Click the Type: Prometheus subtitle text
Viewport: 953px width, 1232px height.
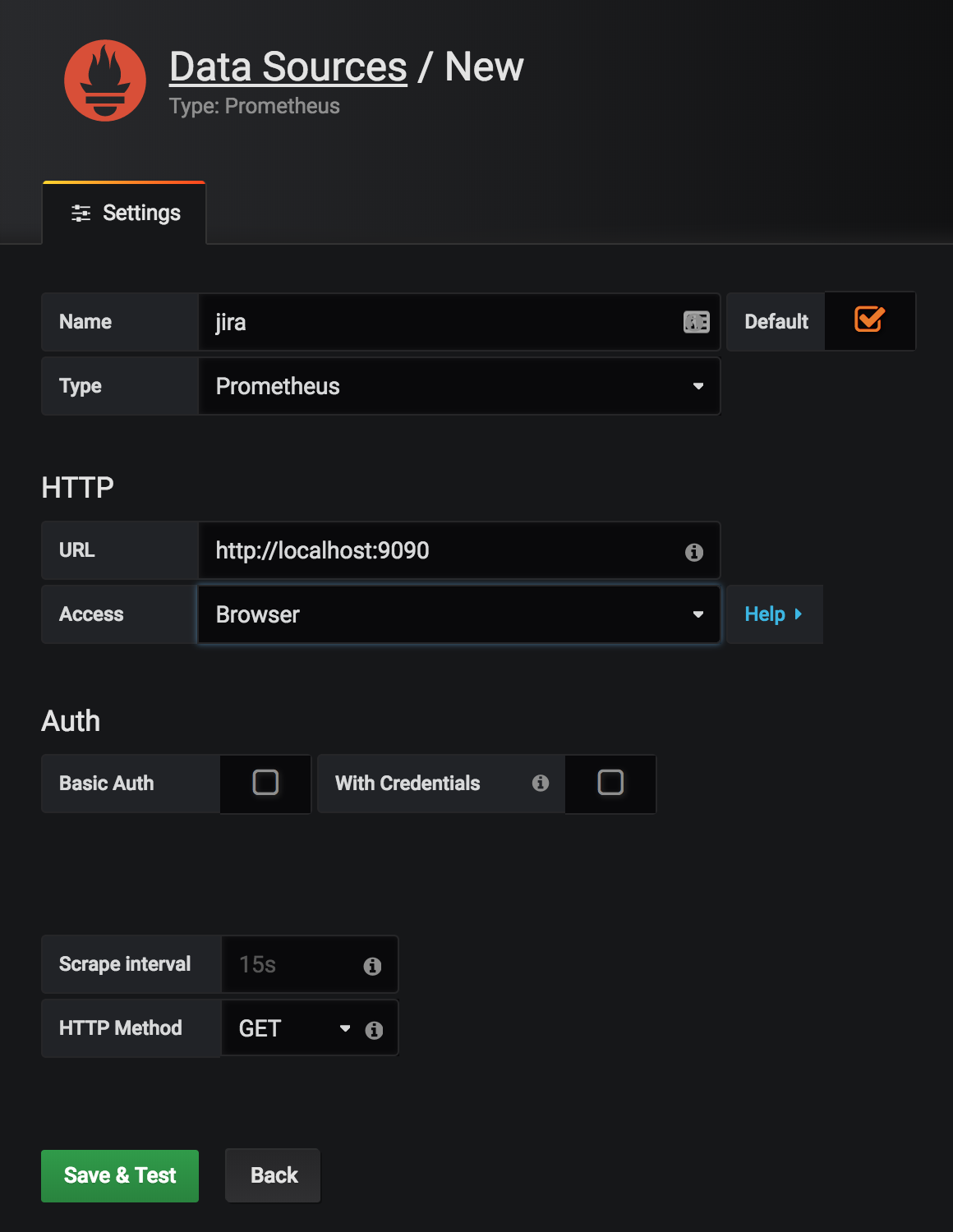[x=255, y=106]
